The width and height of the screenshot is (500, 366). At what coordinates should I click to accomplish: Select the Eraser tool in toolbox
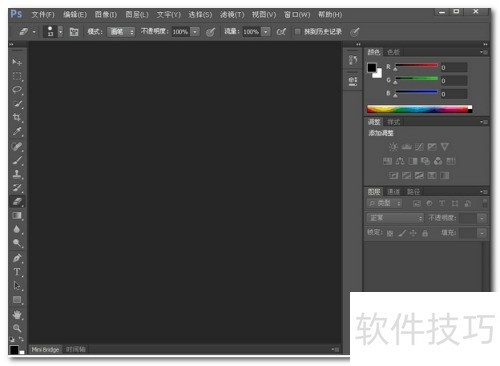tap(17, 201)
